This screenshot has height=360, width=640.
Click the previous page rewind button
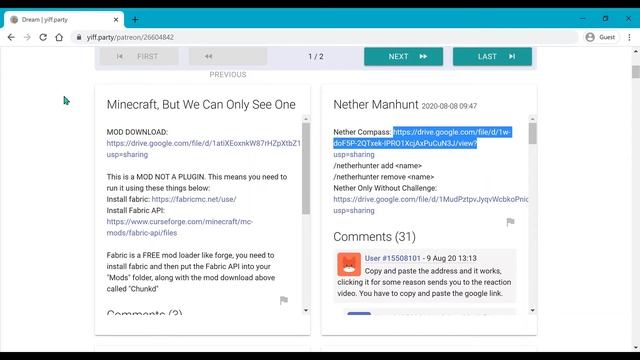point(228,56)
